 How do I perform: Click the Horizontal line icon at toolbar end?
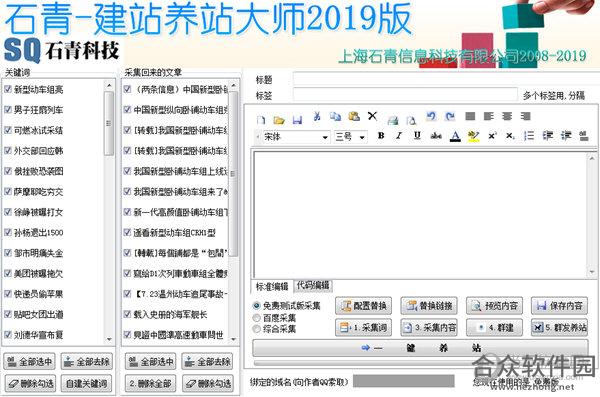584,136
